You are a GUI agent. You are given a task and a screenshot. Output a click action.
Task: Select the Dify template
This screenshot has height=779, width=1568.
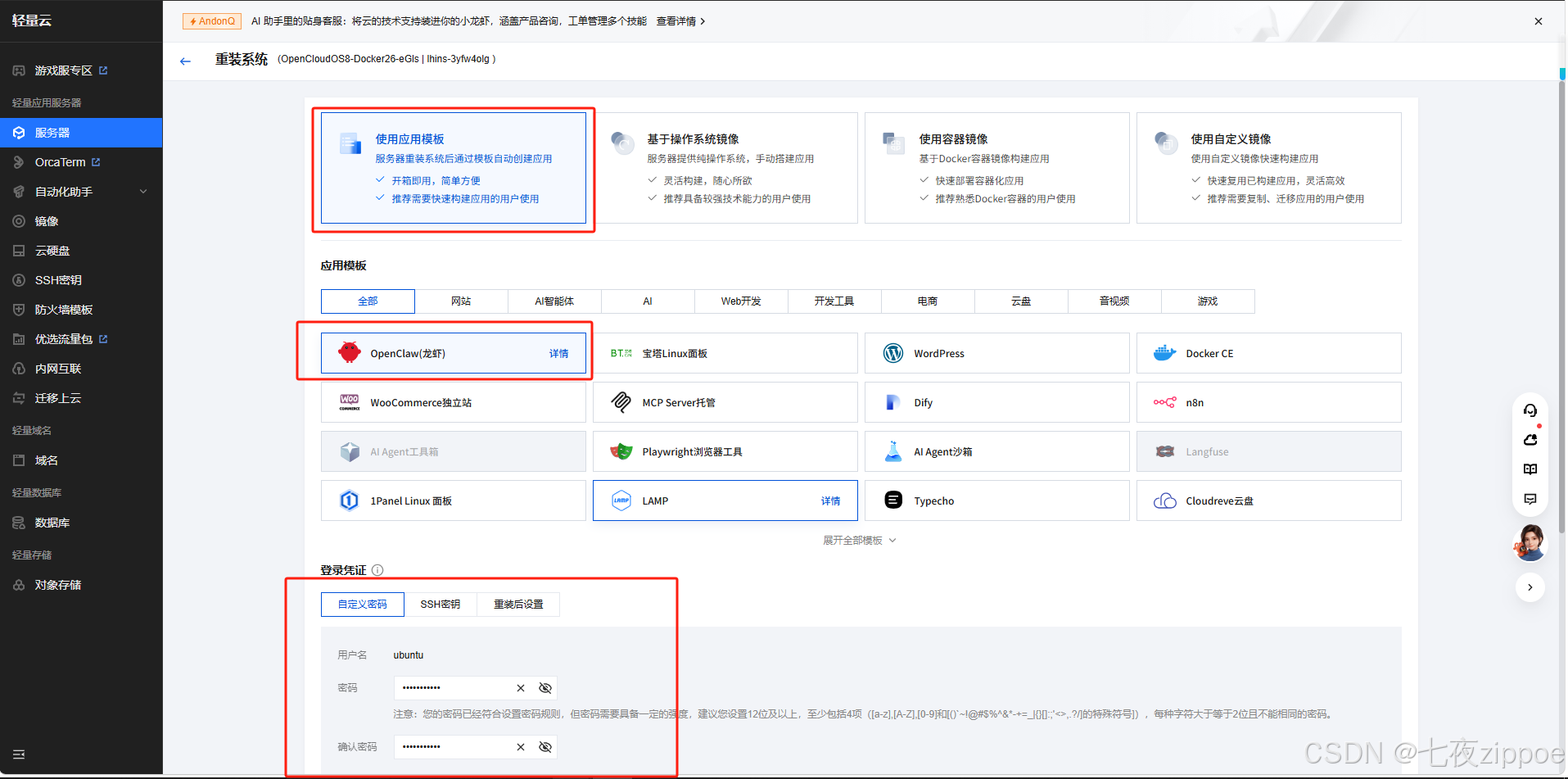coord(997,402)
